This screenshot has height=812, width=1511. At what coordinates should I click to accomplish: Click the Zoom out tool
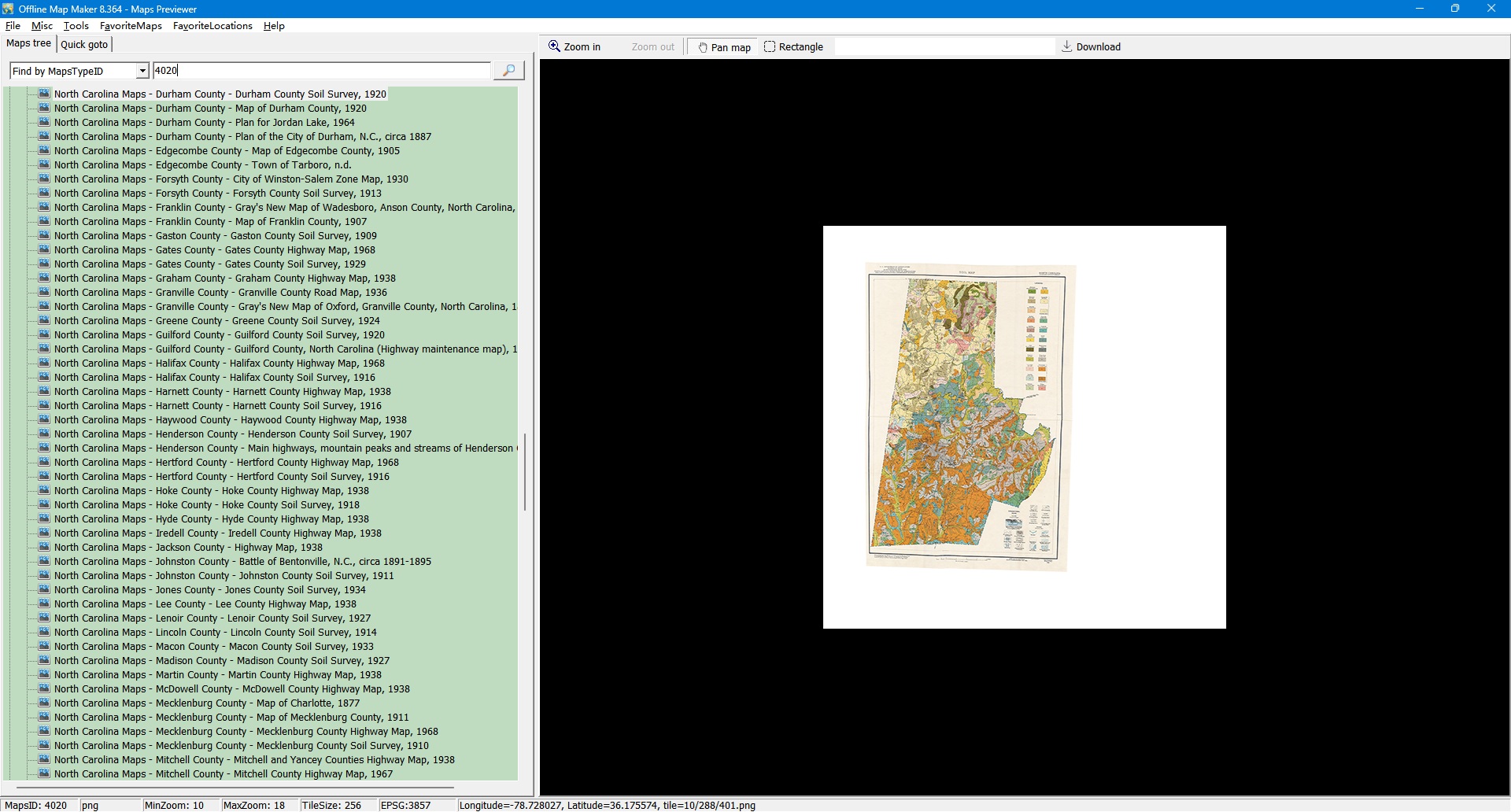click(652, 47)
